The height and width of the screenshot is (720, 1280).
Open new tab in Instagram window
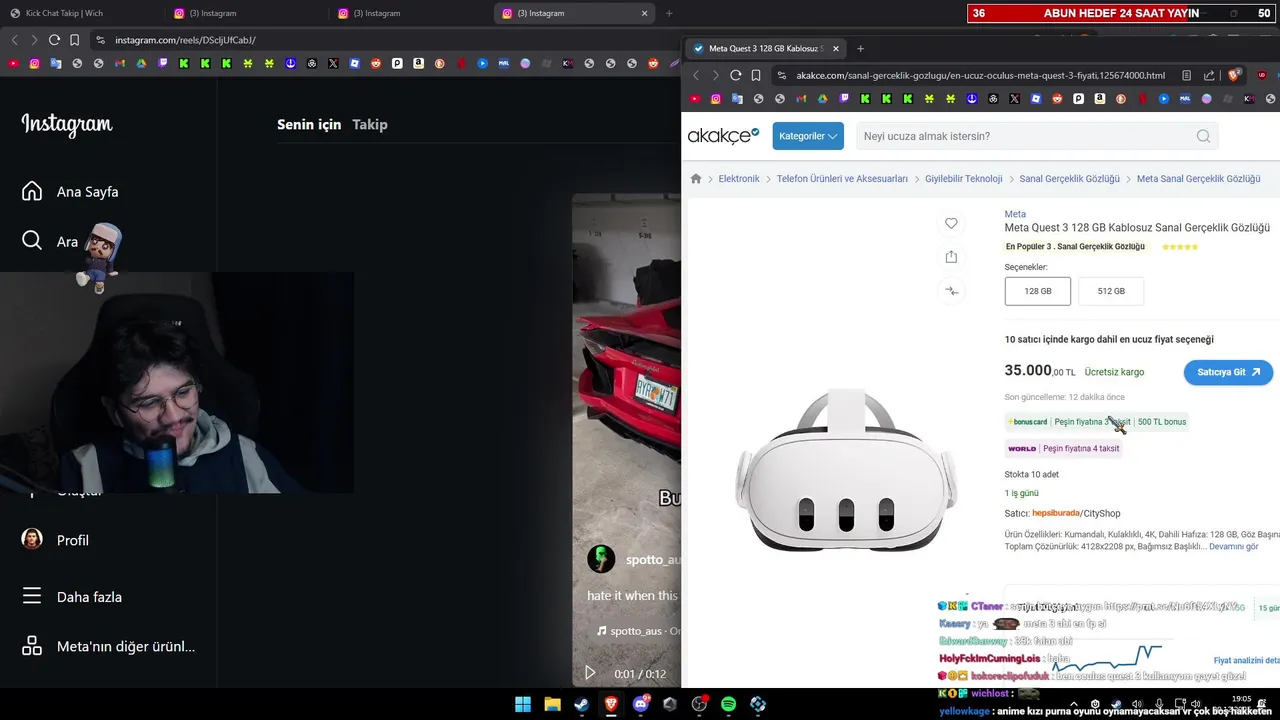(x=669, y=13)
